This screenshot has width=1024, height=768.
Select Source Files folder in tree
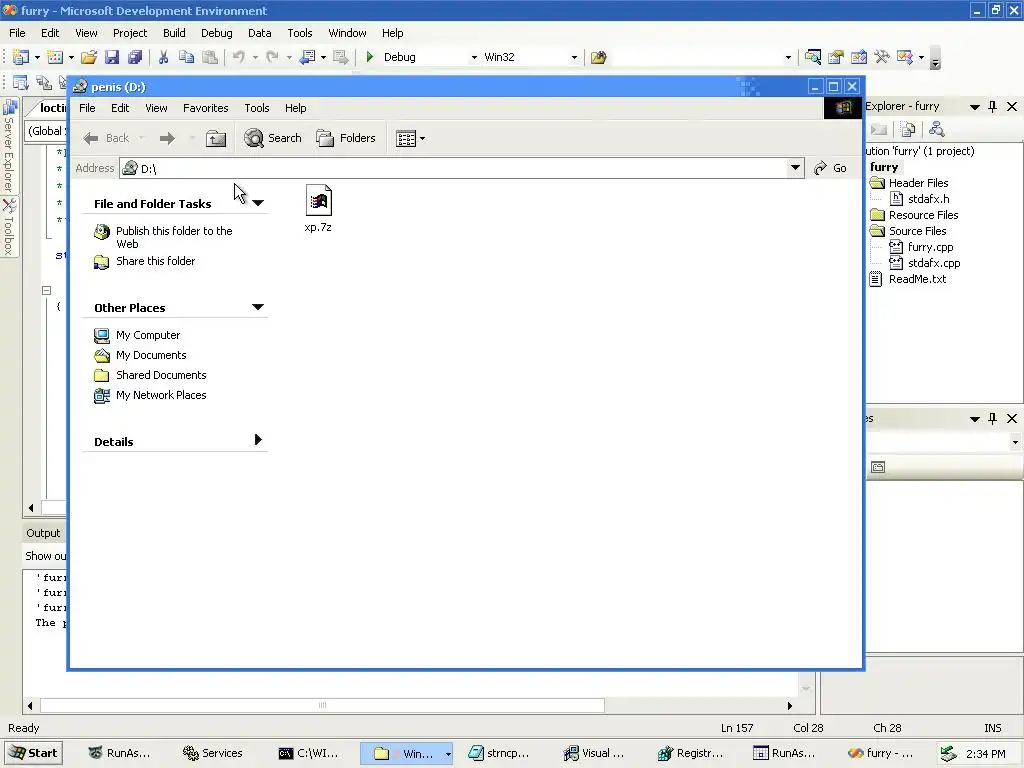[908, 231]
